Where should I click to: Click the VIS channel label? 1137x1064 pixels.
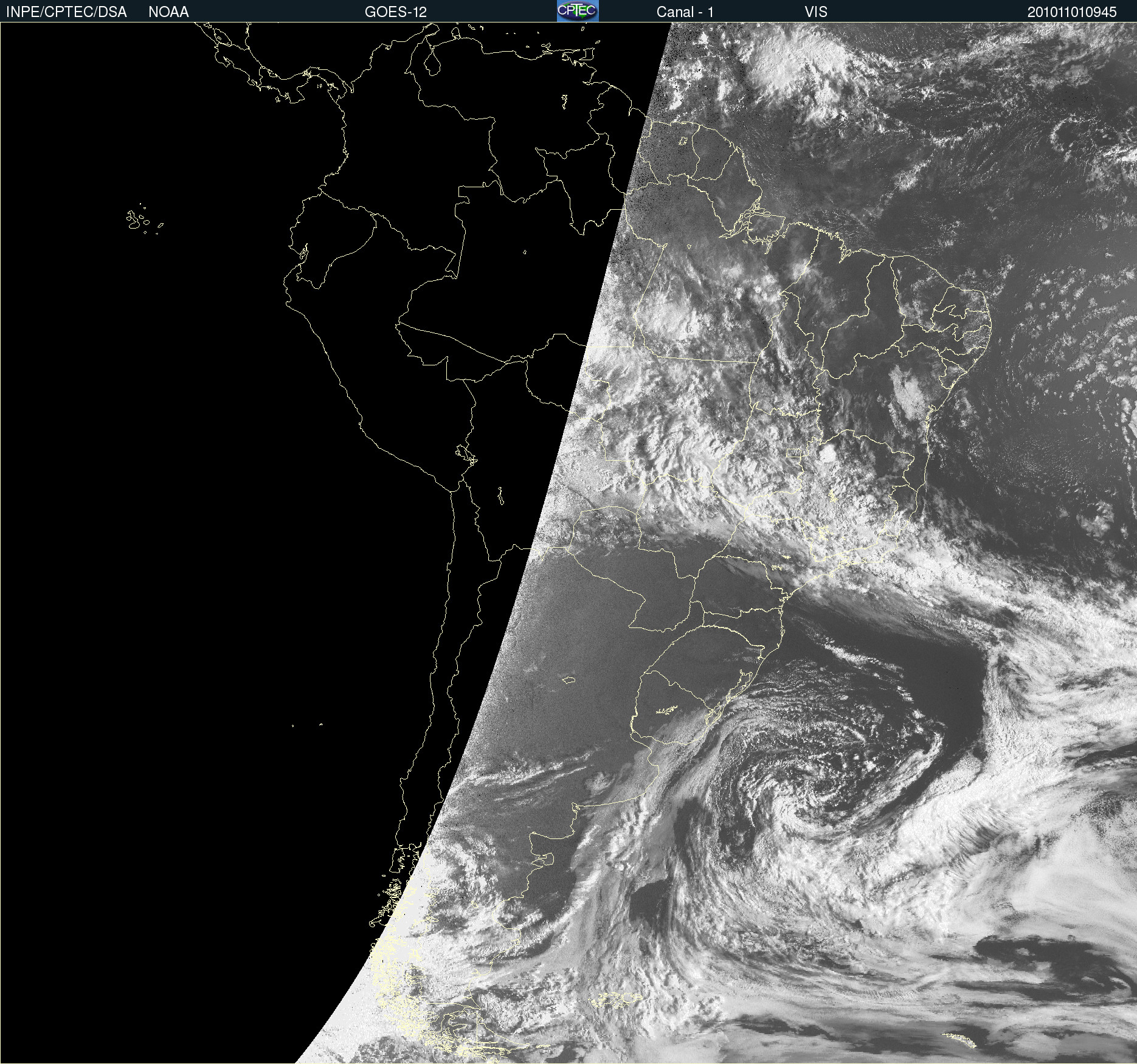pos(816,12)
